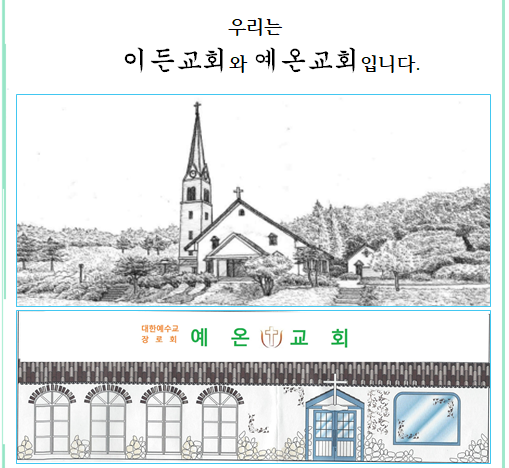Click the '입니다.' text in the heading
This screenshot has height=468, width=509.
coord(390,64)
